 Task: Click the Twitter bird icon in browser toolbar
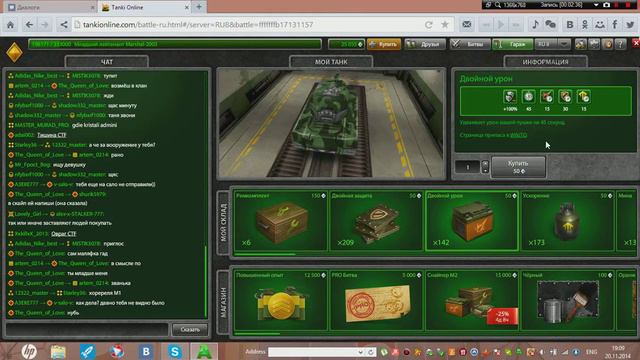coord(630,24)
